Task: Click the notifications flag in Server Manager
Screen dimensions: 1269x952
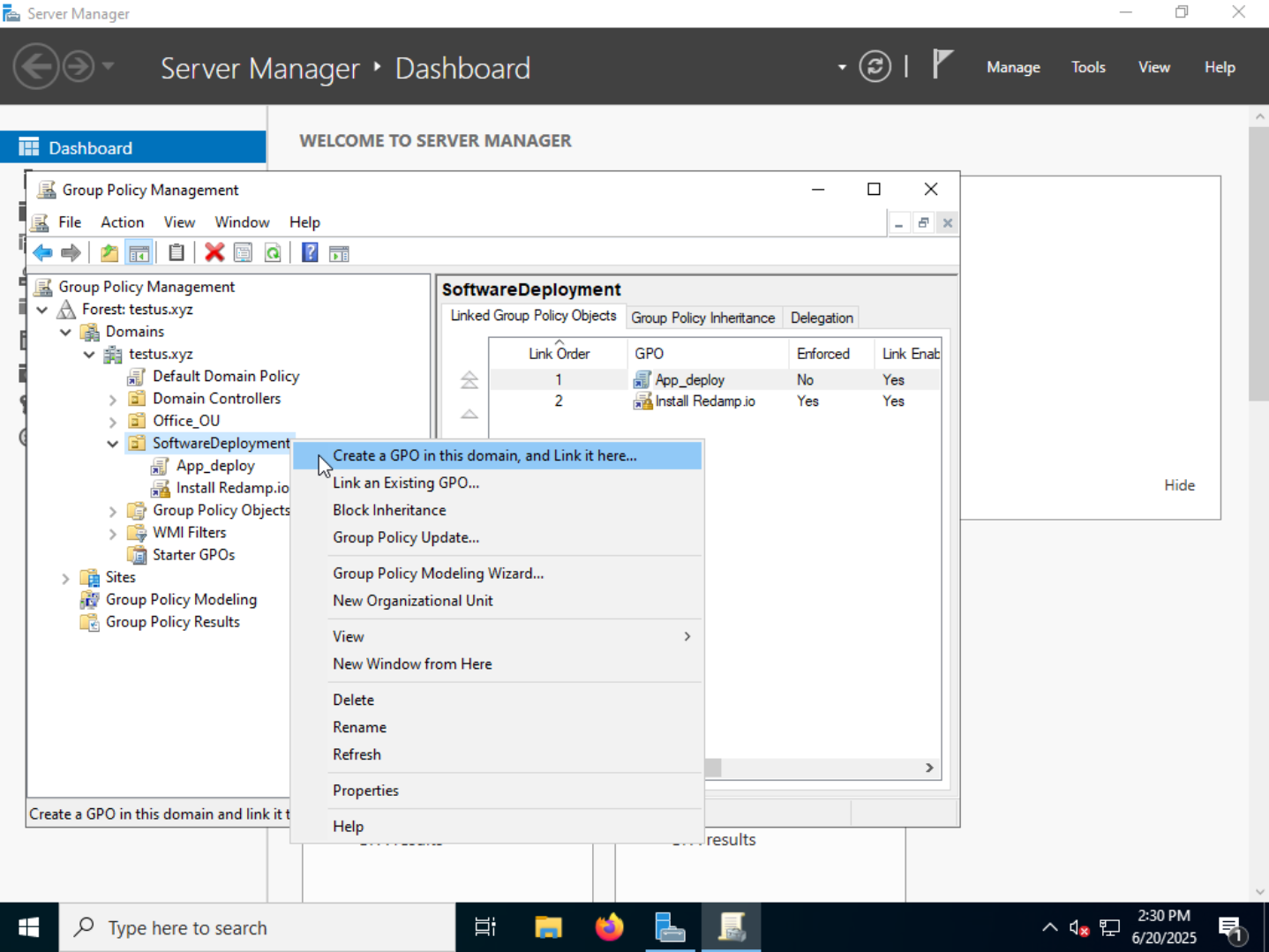Action: pos(942,65)
